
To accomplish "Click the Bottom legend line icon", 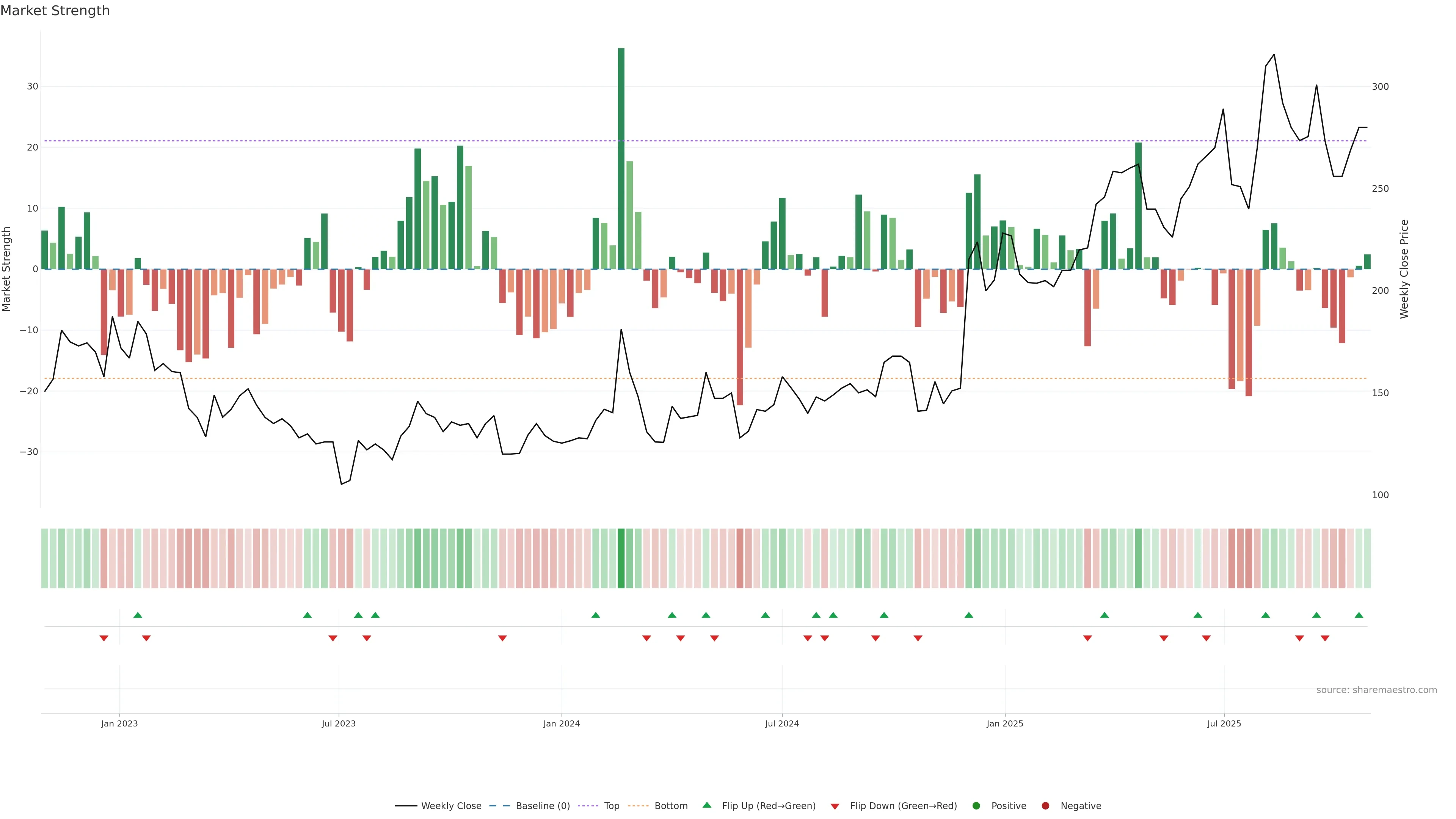I will point(638,805).
